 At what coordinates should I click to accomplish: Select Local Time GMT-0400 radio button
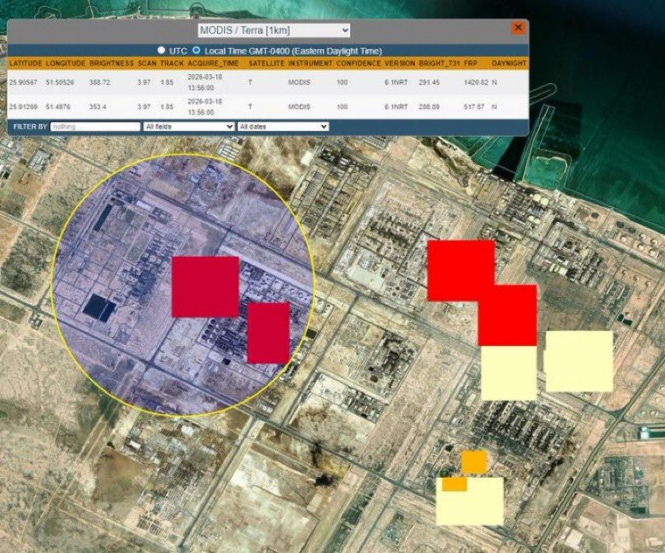pos(197,50)
